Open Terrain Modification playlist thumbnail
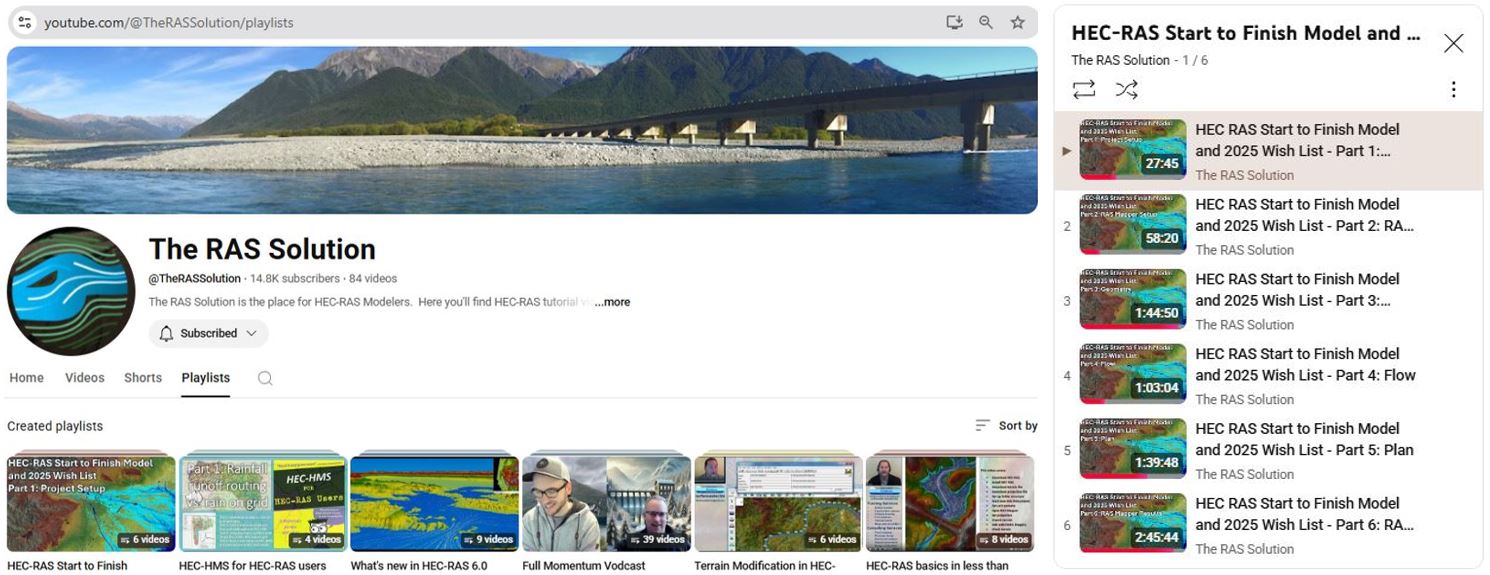 coord(778,503)
